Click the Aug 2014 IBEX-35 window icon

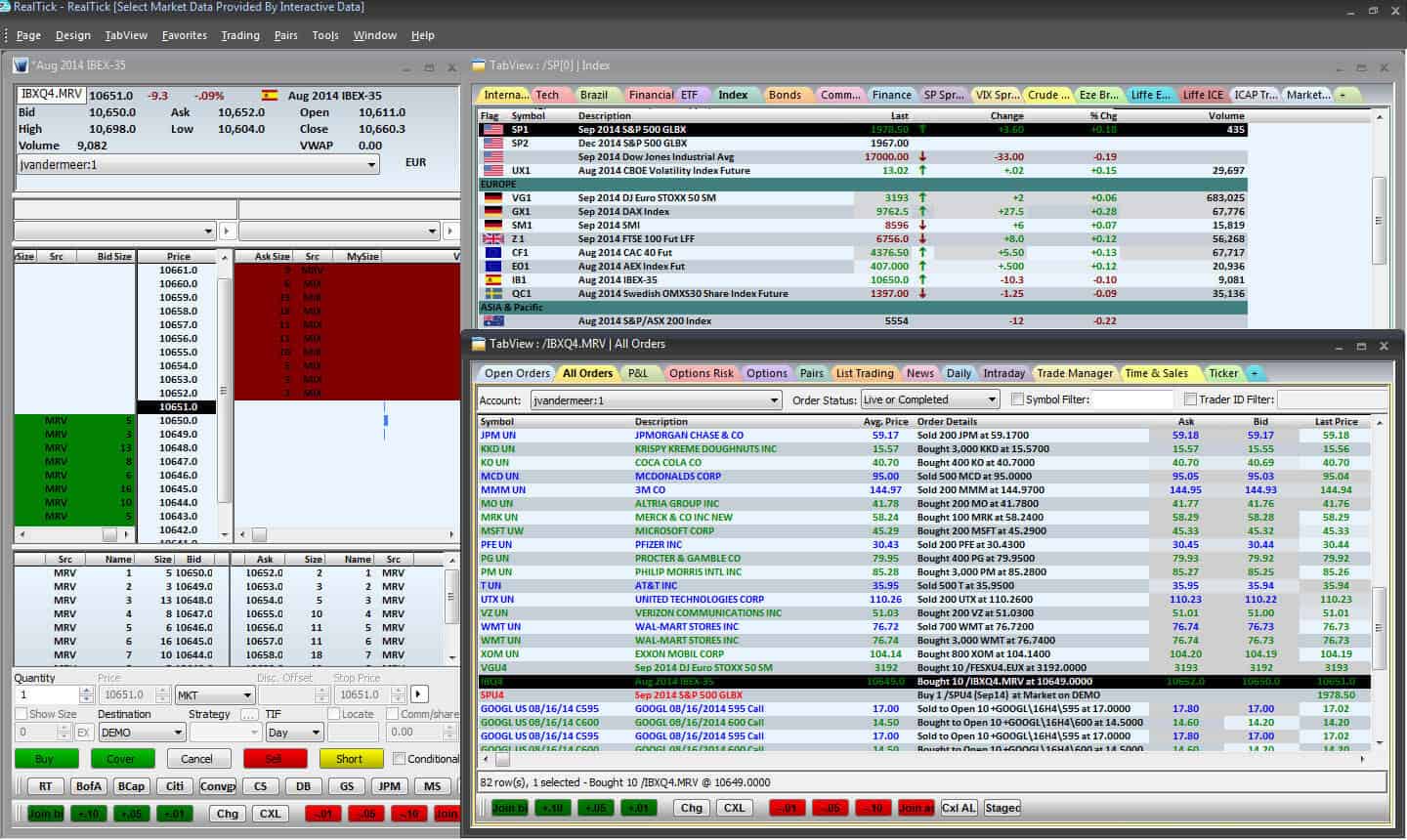pyautogui.click(x=21, y=65)
